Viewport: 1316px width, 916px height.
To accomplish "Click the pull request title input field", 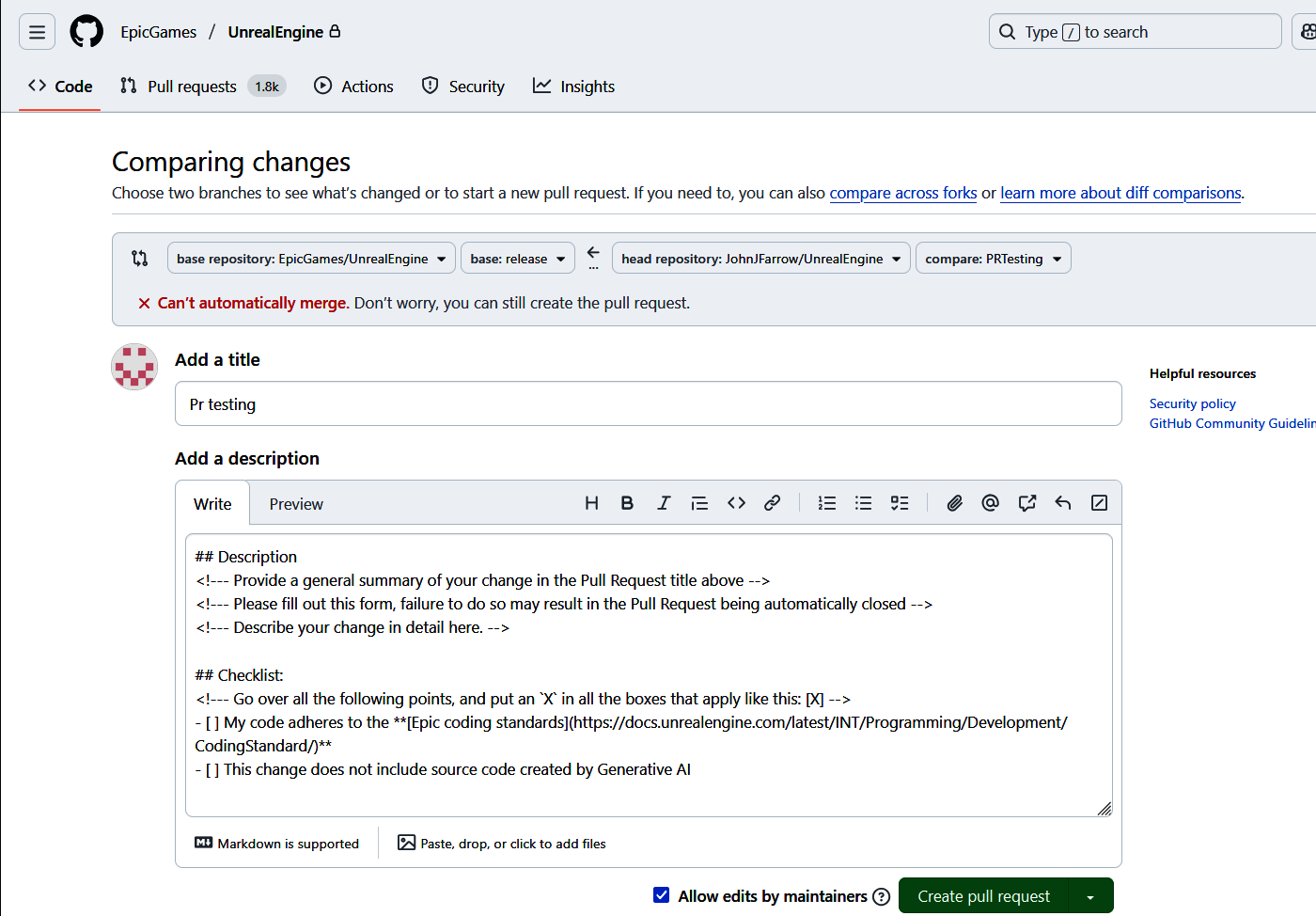I will tap(648, 404).
